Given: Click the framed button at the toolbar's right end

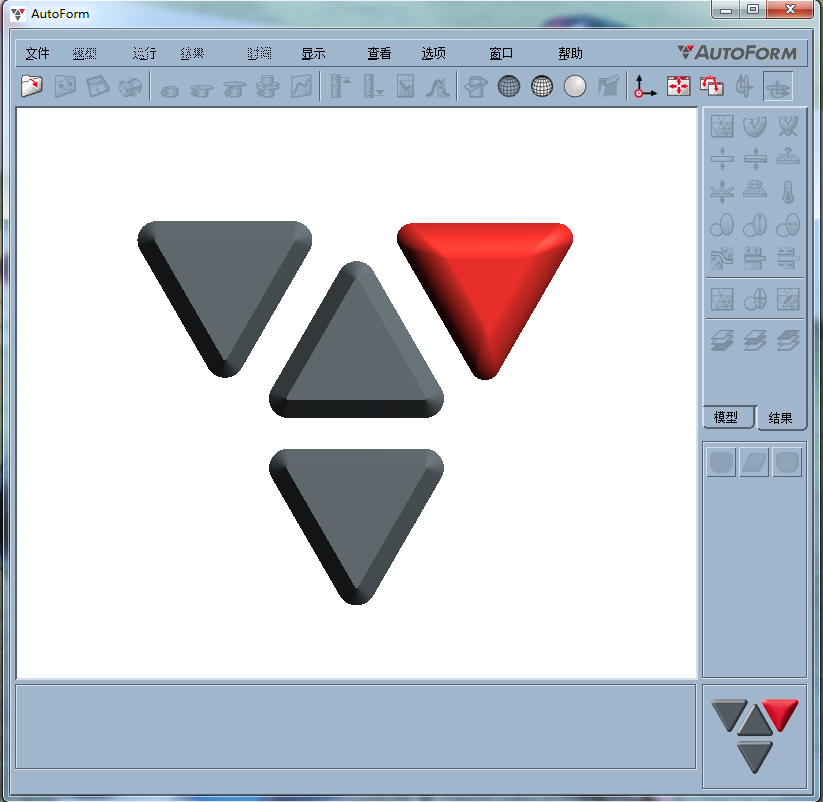Looking at the screenshot, I should [778, 86].
